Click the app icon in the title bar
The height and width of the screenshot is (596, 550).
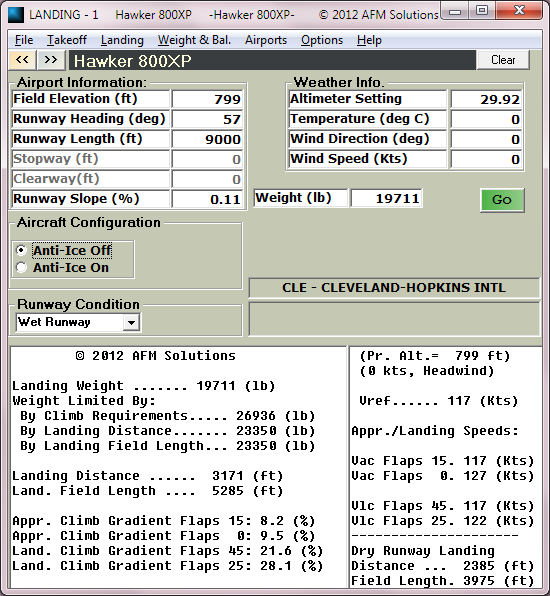[16, 15]
